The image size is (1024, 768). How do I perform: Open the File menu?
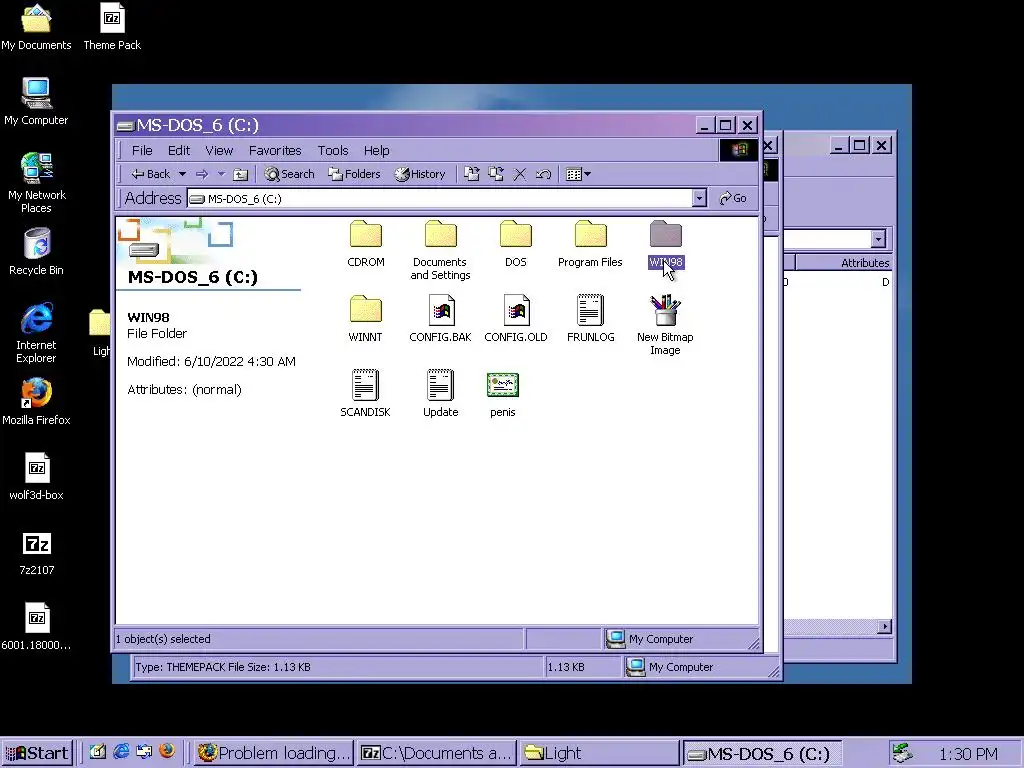tap(142, 151)
